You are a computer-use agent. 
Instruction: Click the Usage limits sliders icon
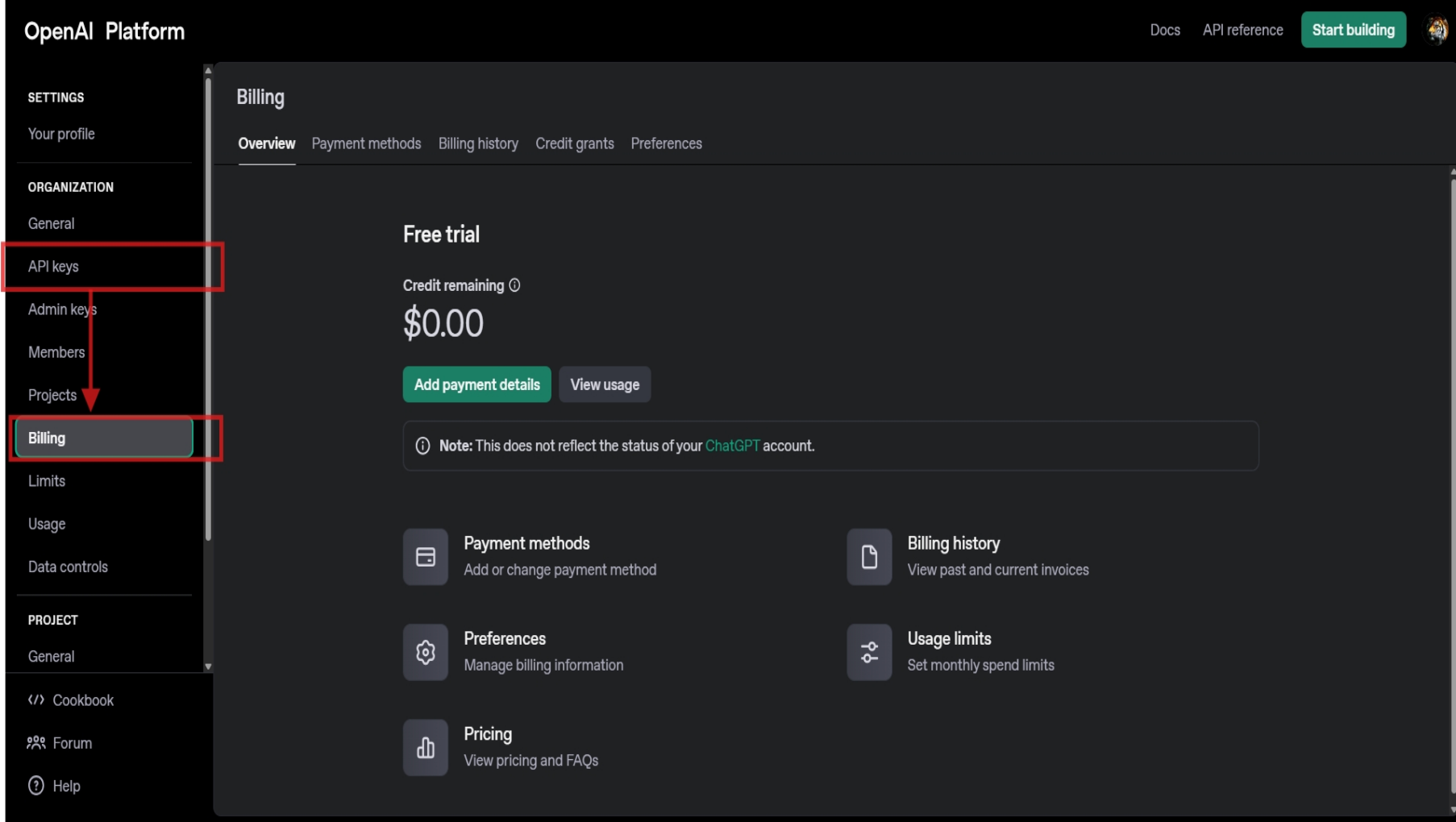point(869,652)
